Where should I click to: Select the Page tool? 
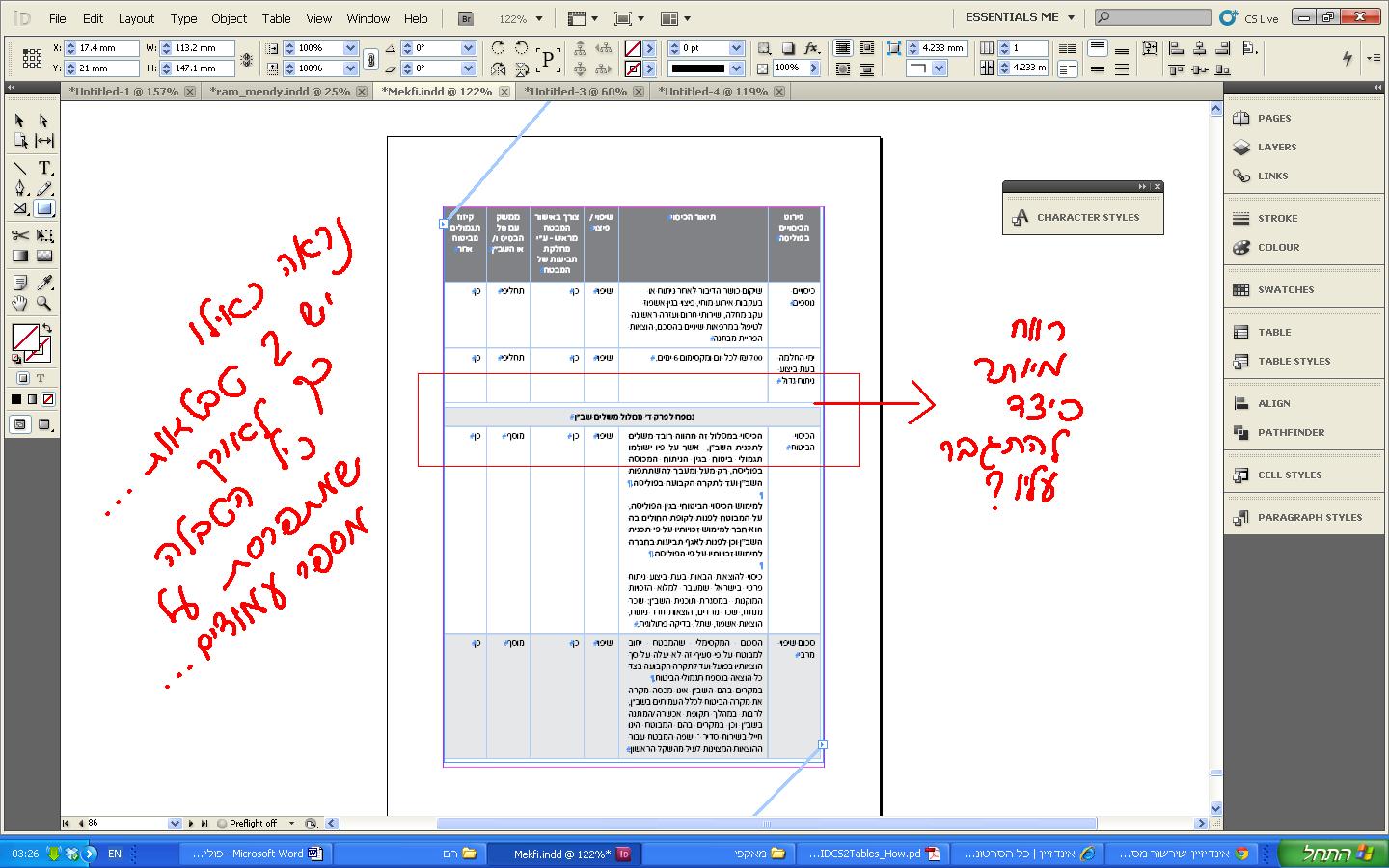pos(19,141)
